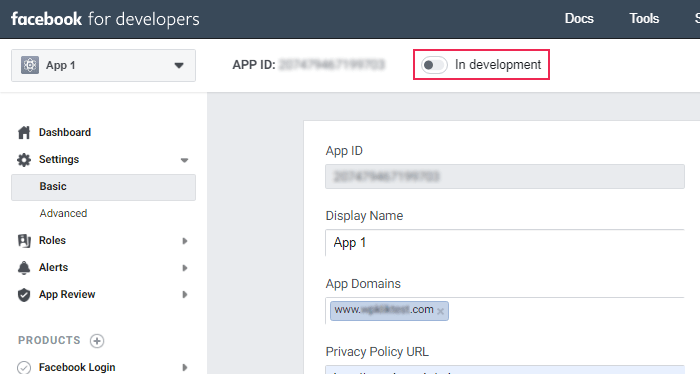Open the Roles menu item
The height and width of the screenshot is (374, 700).
click(52, 240)
